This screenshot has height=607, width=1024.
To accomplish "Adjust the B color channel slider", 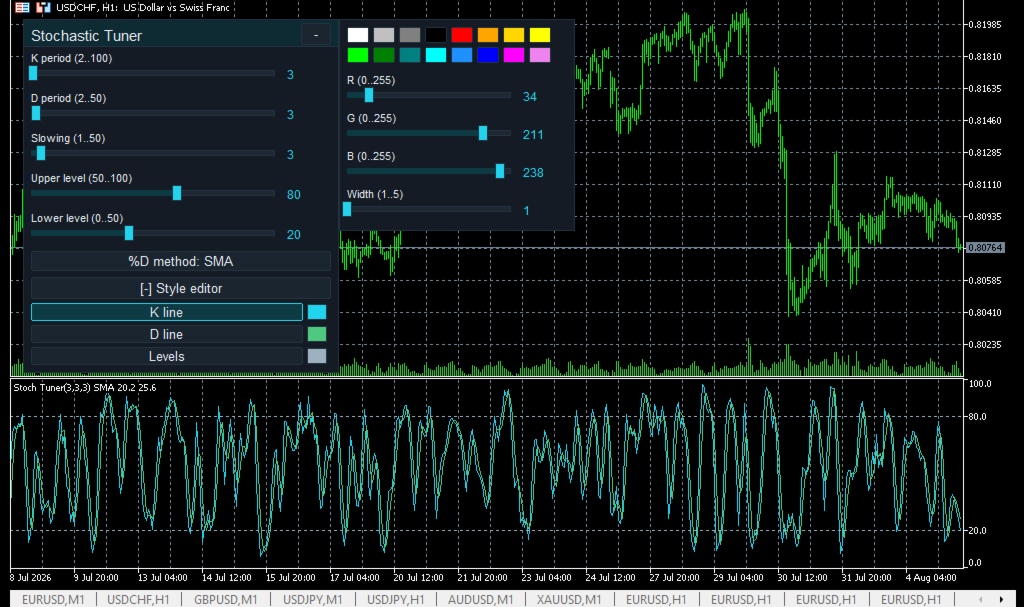I will [500, 171].
